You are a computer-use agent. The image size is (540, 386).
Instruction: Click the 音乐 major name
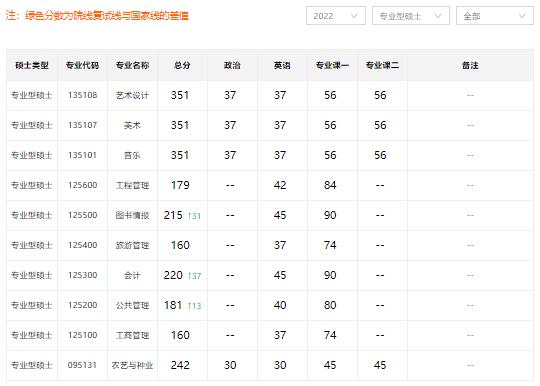132,155
